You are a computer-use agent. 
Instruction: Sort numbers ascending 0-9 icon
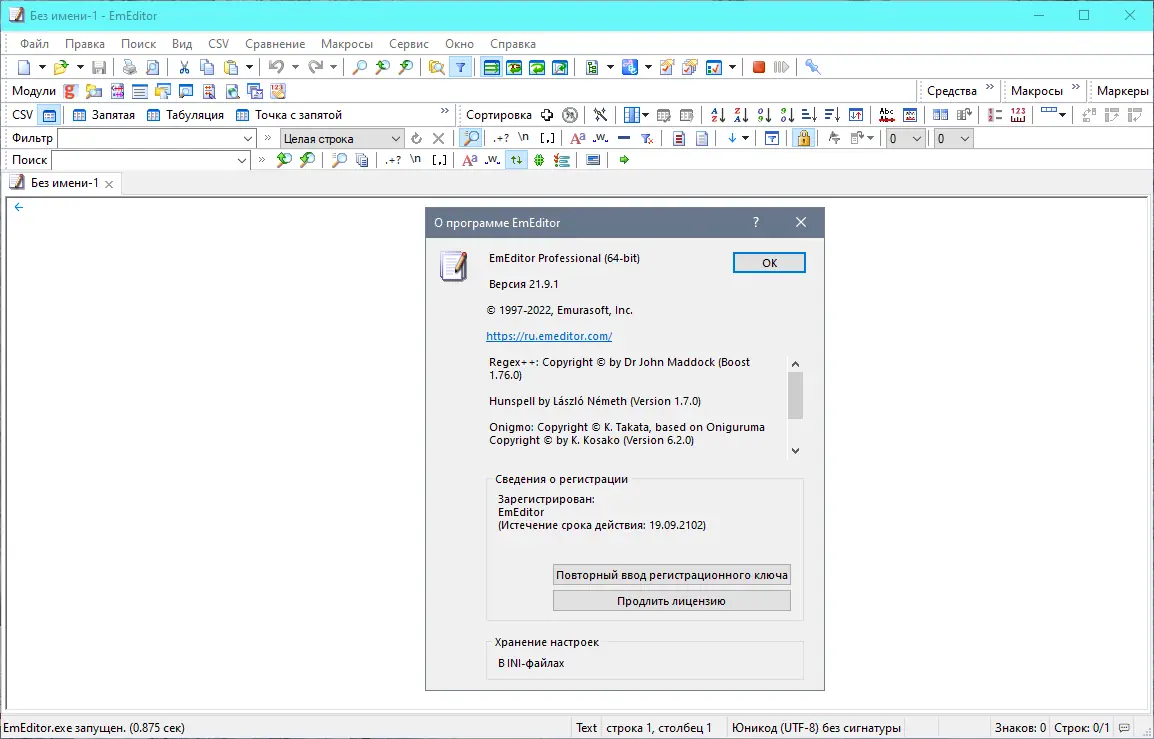click(x=765, y=115)
